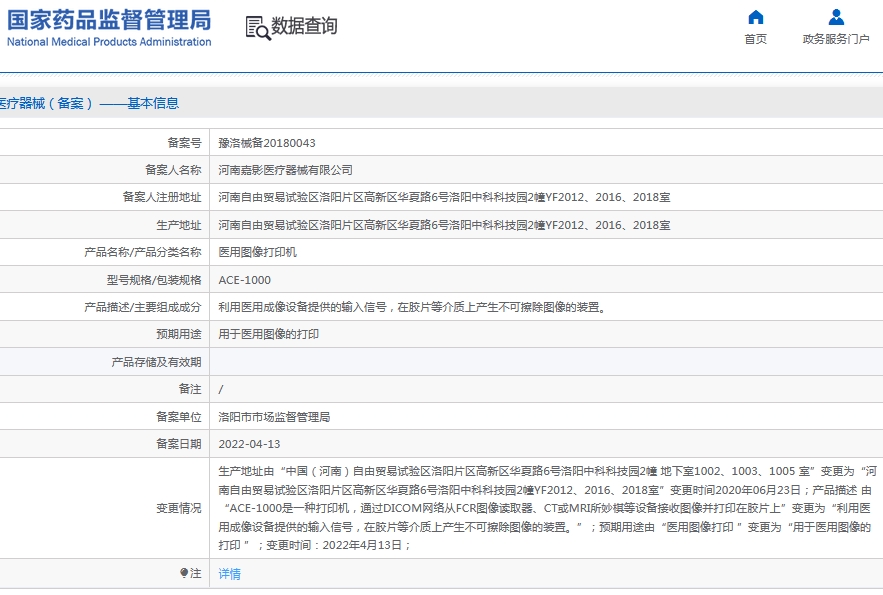Select filing date 2022-04-13
The height and width of the screenshot is (595, 883).
point(249,444)
